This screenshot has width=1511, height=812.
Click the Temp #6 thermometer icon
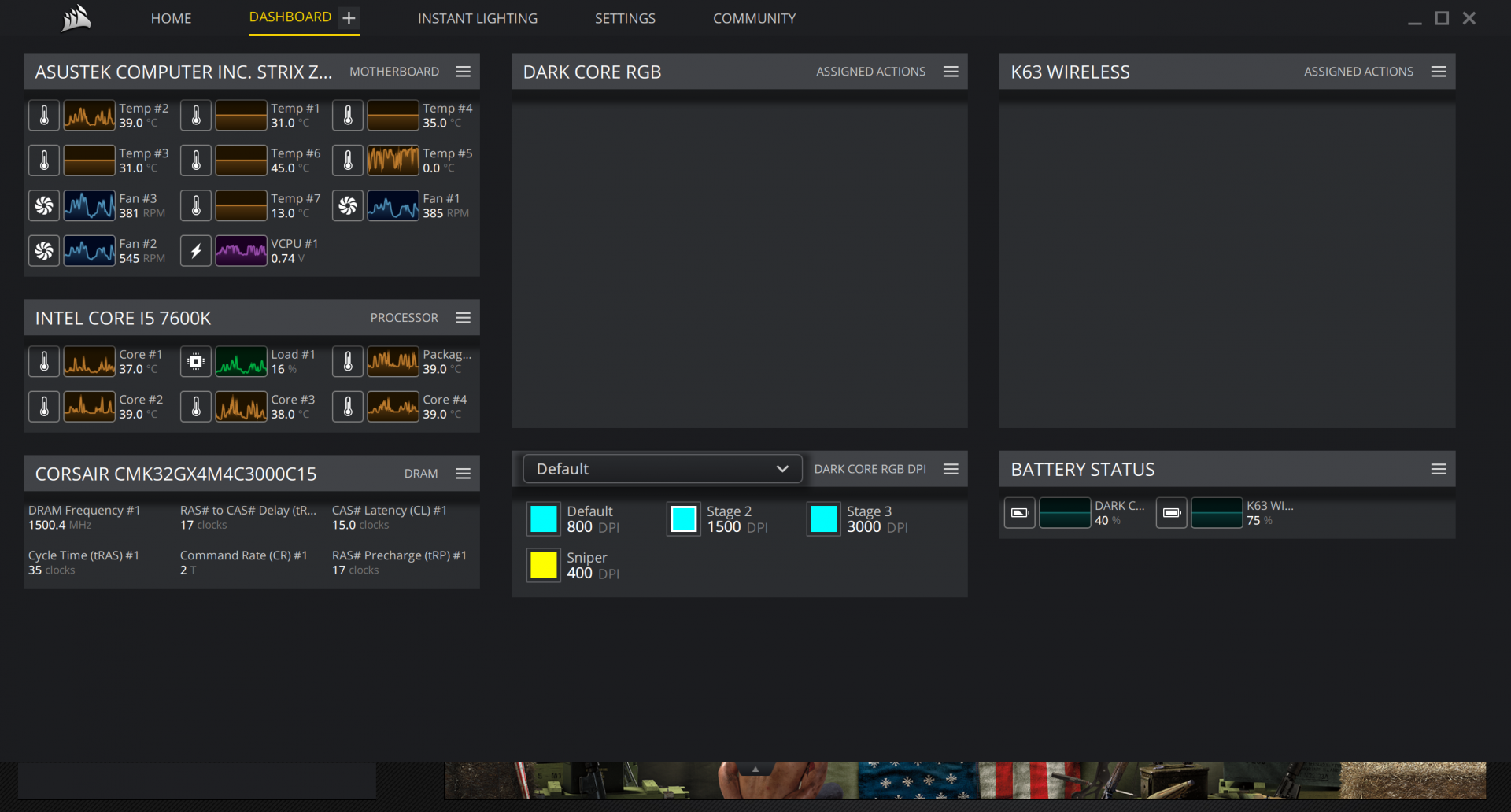pyautogui.click(x=196, y=161)
